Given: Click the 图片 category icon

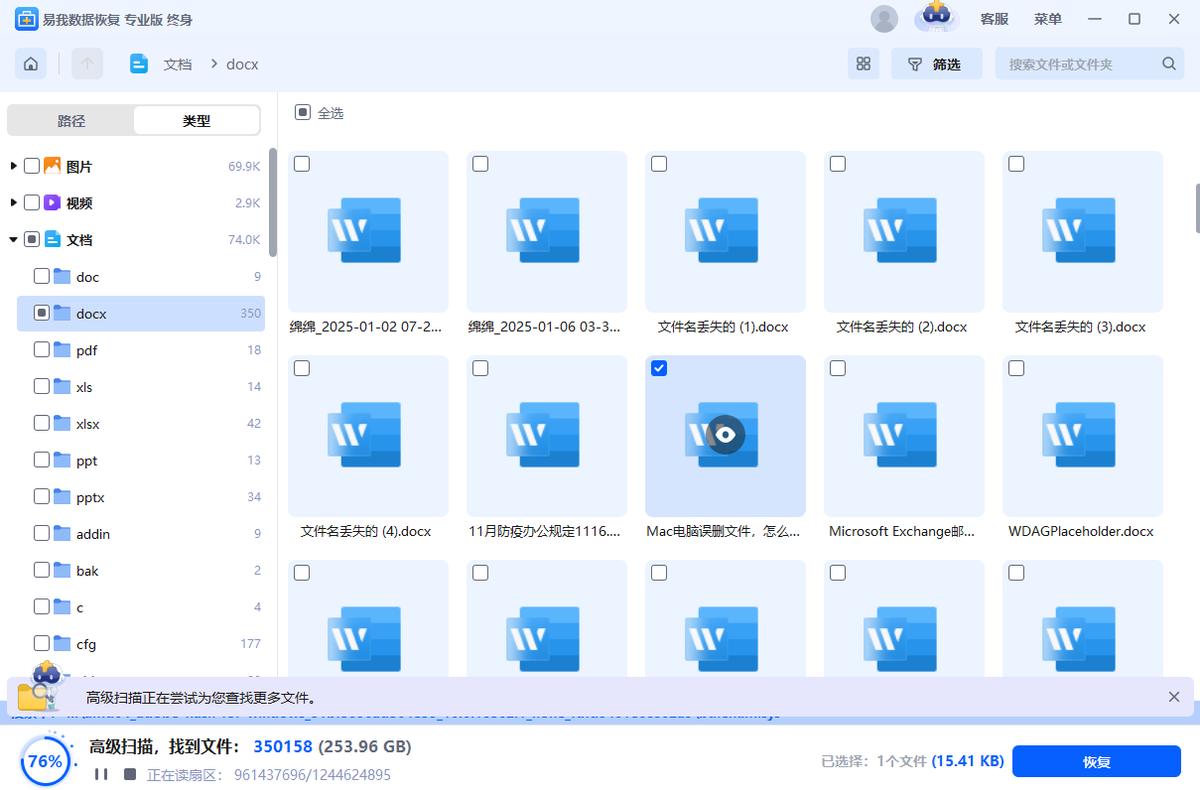Looking at the screenshot, I should 52,166.
